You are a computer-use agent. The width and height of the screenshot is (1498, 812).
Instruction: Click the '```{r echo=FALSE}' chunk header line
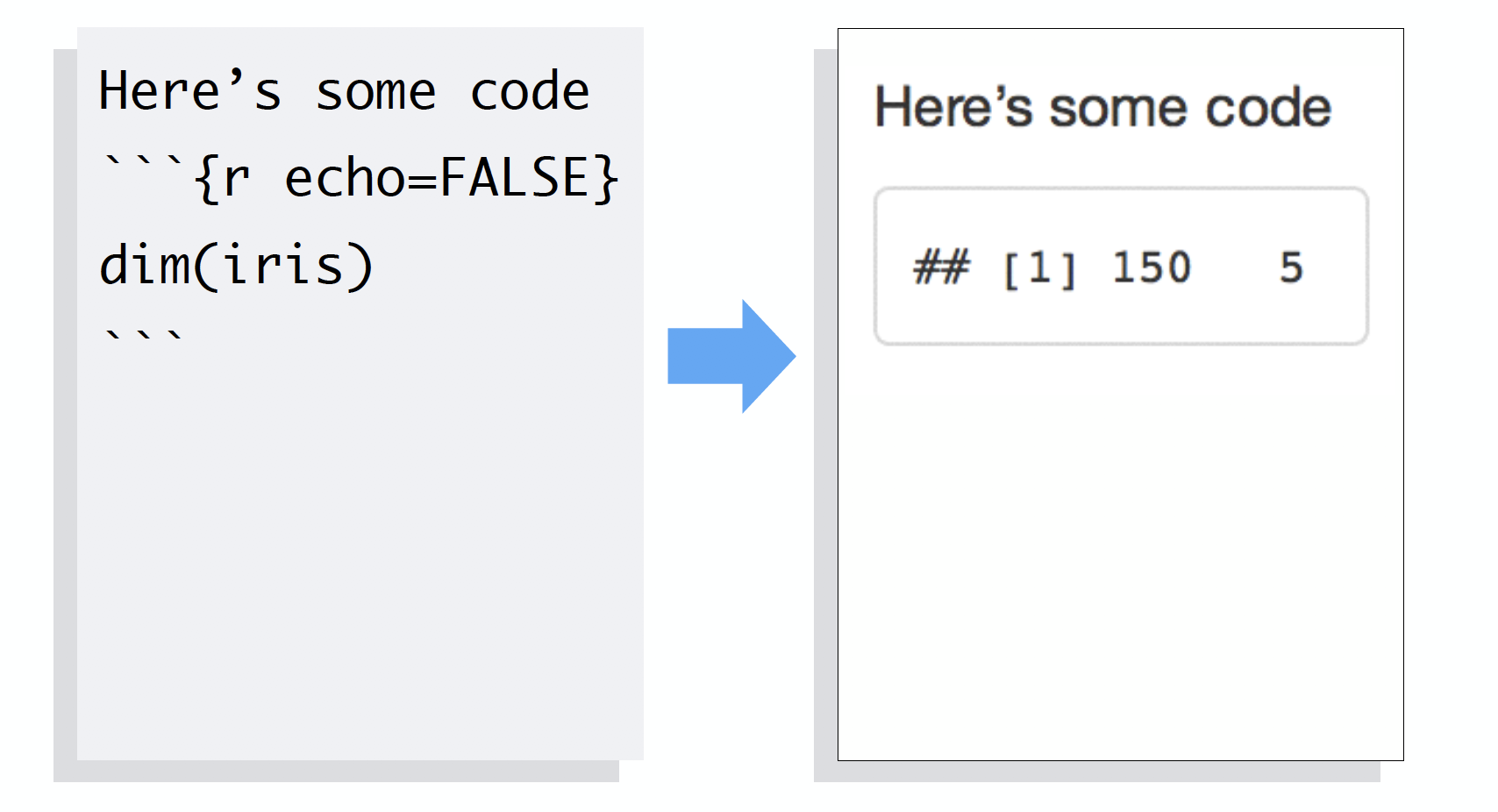click(x=360, y=179)
